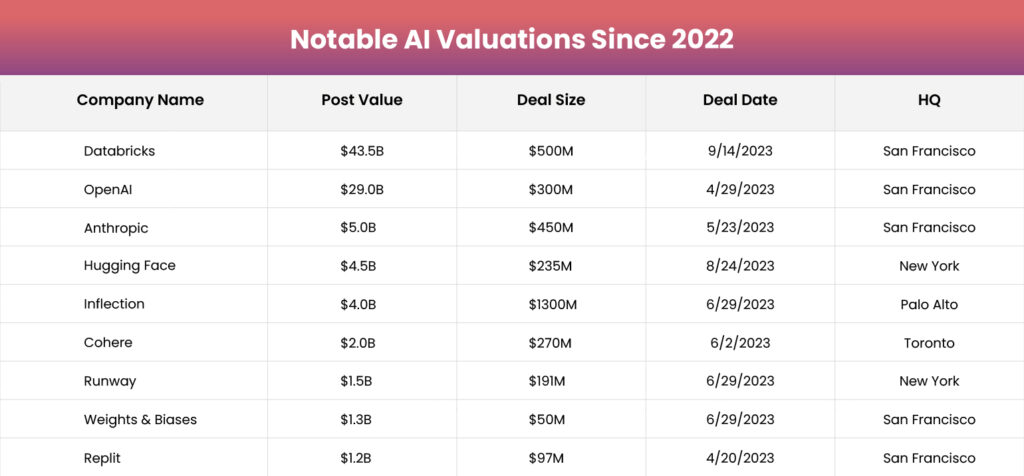Click the Post Value column header

point(362,100)
